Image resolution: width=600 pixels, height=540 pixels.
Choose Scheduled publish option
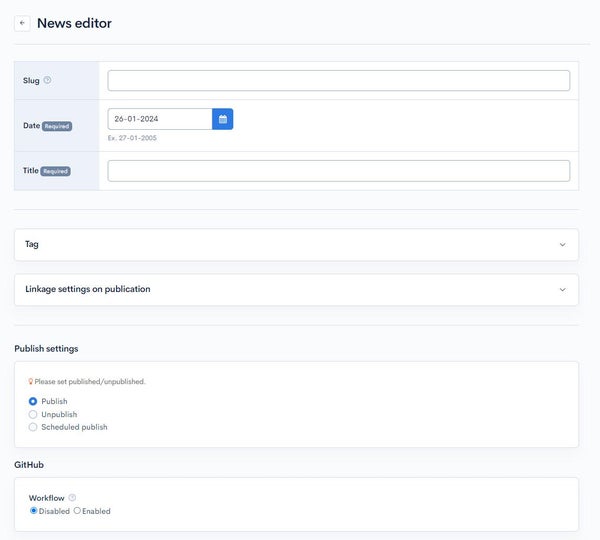(x=33, y=427)
